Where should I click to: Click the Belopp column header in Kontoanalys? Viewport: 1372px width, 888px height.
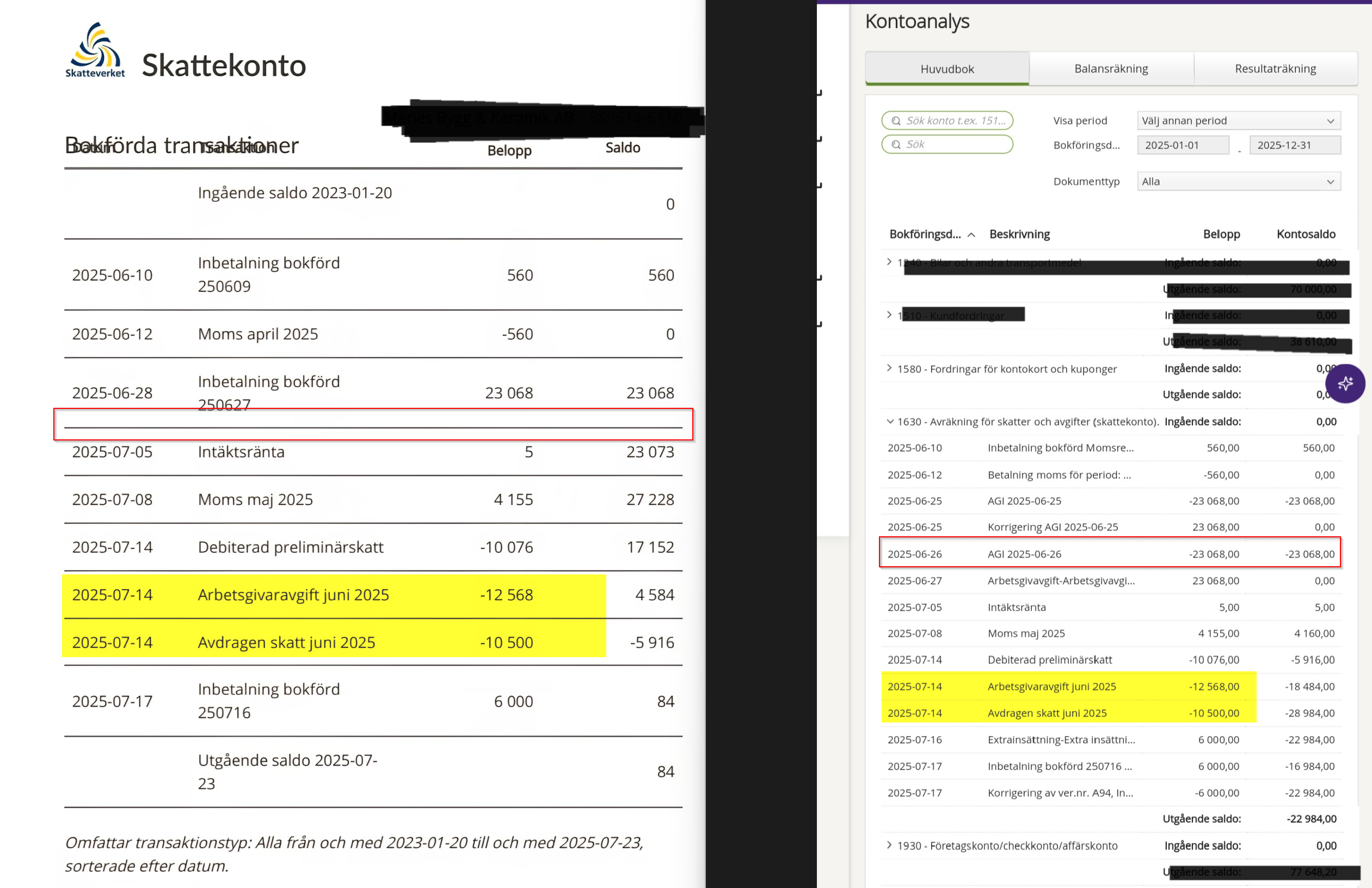point(1221,234)
